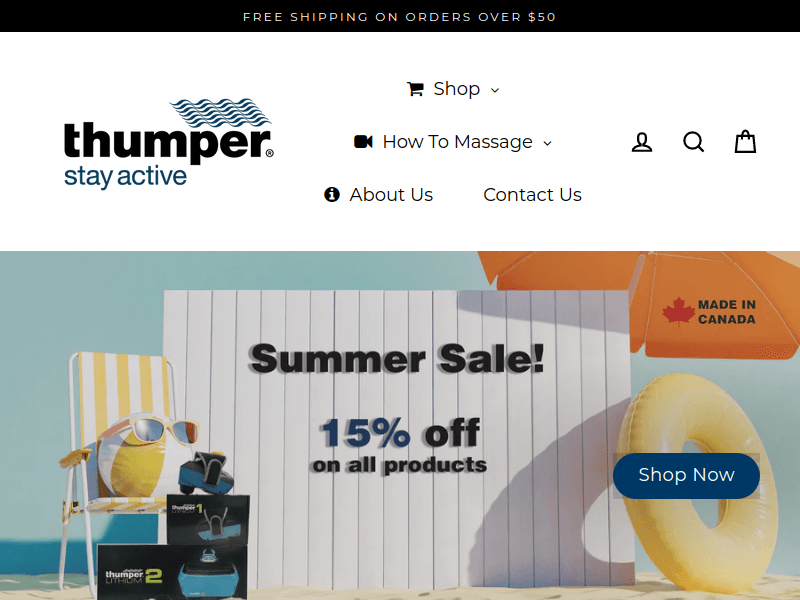Click the Thumper wave logo graphic
Screen dimensions: 800x600
[x=220, y=113]
